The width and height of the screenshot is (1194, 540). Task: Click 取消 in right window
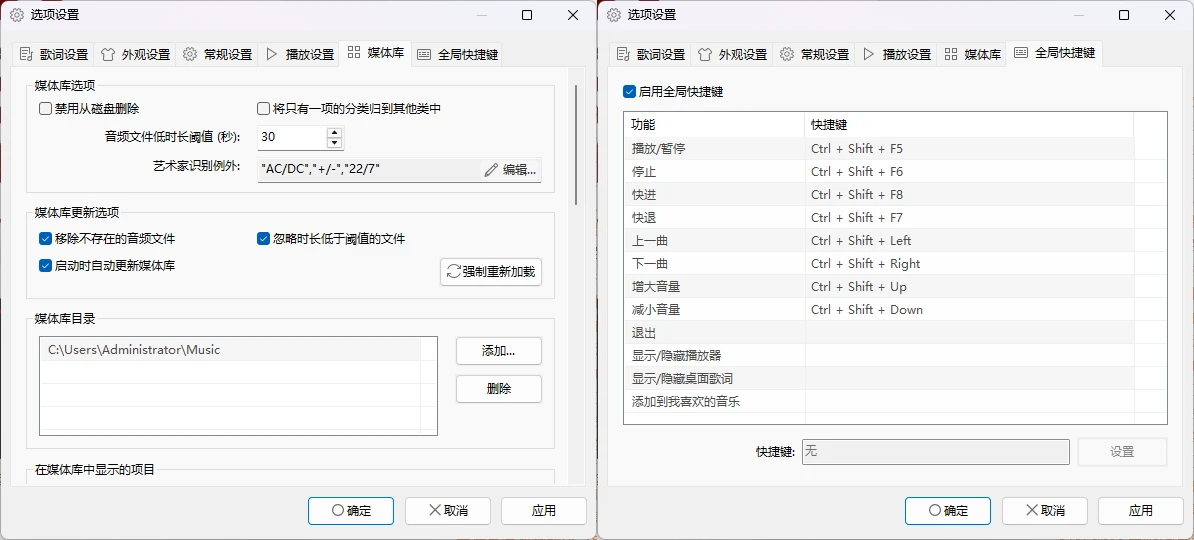(1045, 511)
